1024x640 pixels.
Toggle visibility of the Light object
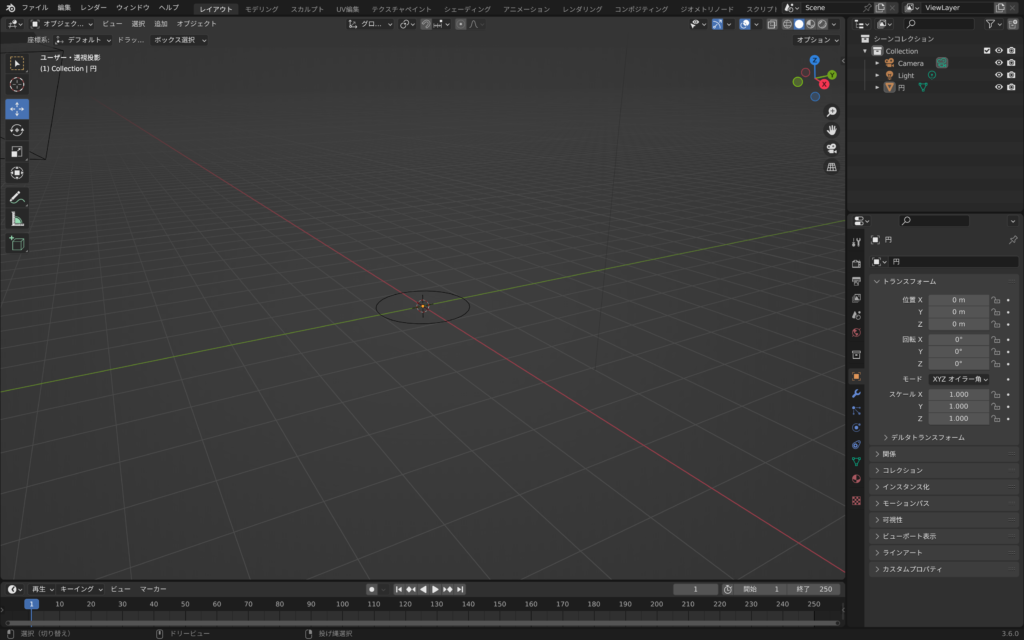[998, 75]
